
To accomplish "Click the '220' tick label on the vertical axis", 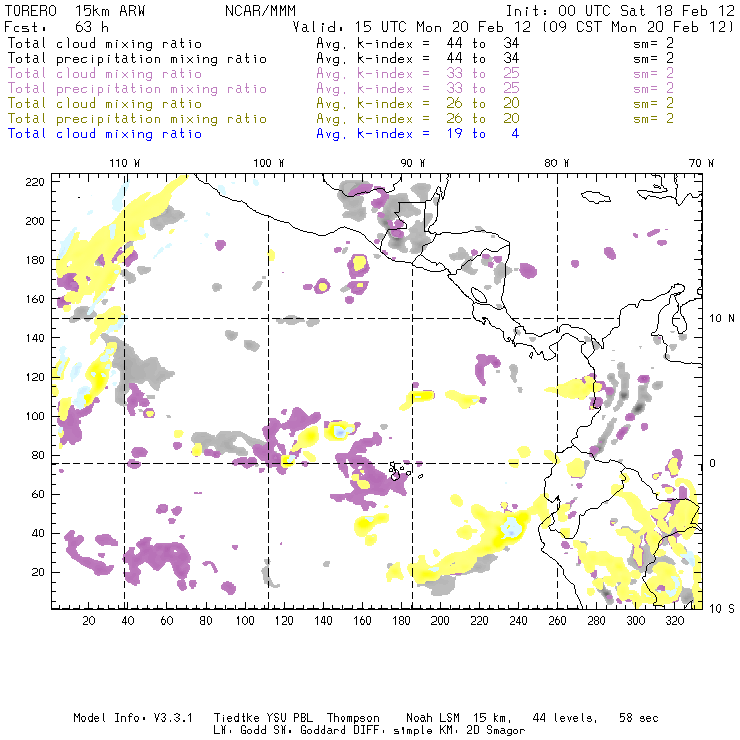I will pyautogui.click(x=35, y=182).
